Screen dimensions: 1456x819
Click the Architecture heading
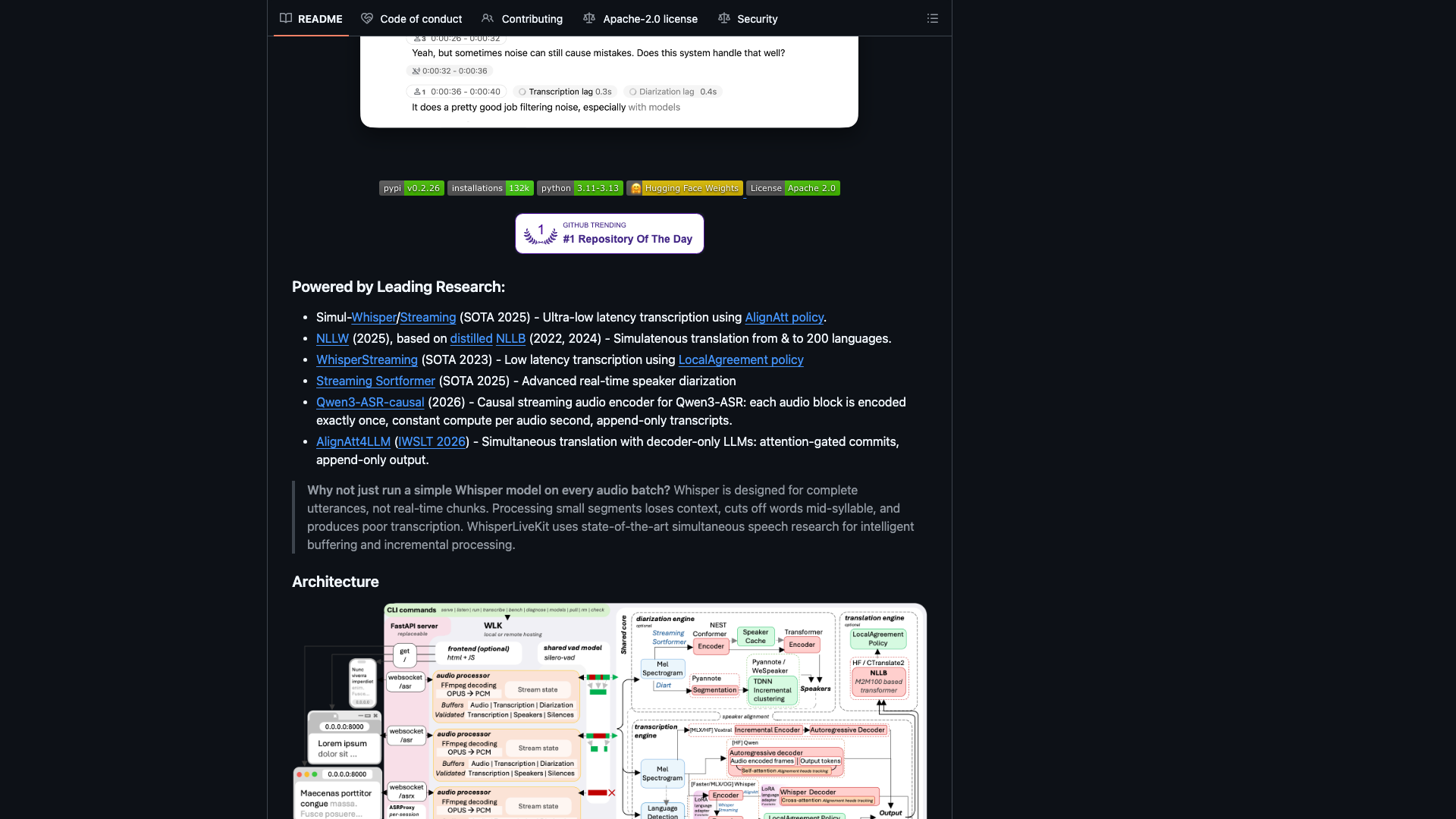[335, 582]
